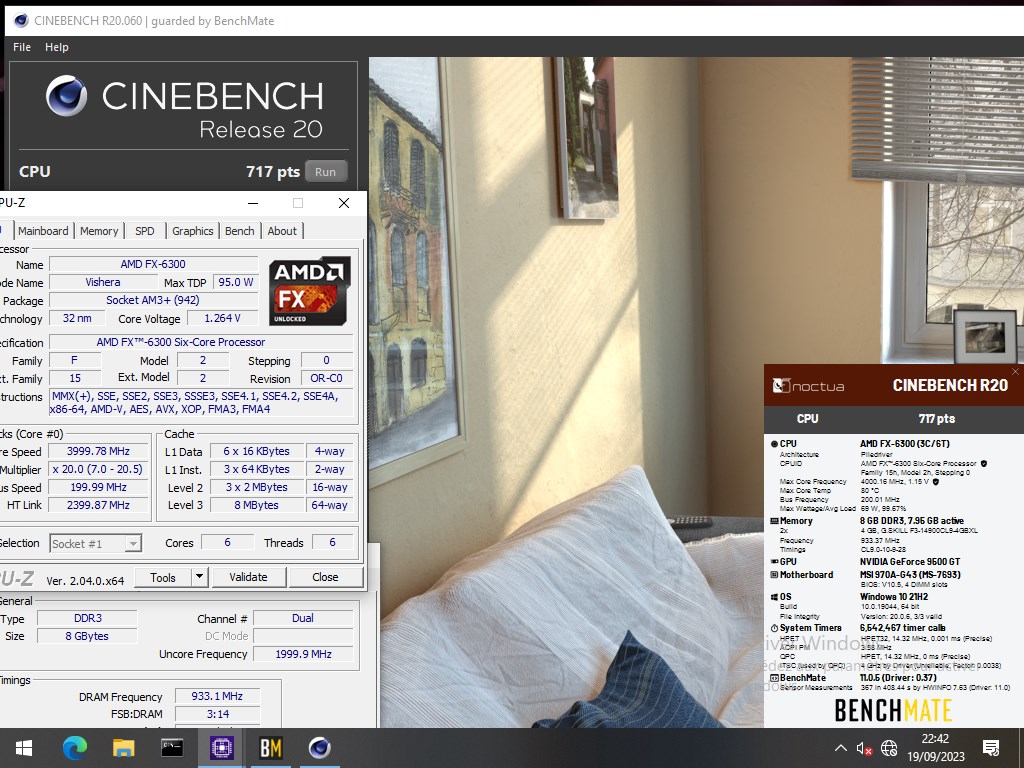Open the Help menu in Cinebench

[57, 47]
